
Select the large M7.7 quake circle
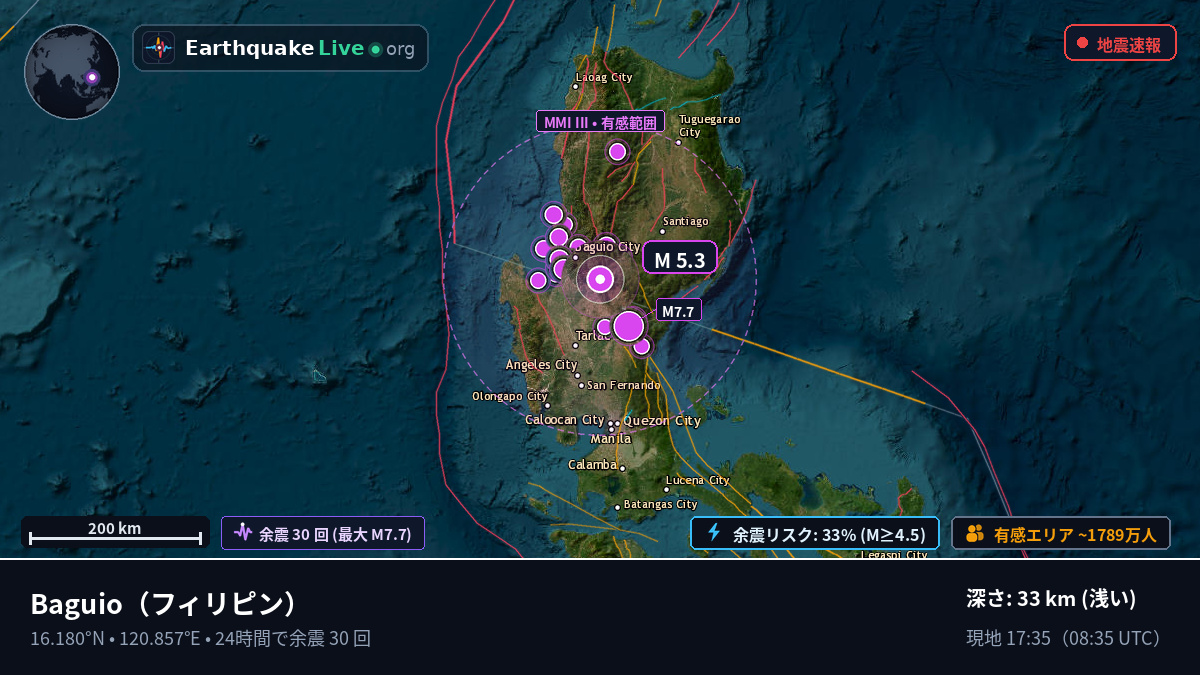coord(628,326)
